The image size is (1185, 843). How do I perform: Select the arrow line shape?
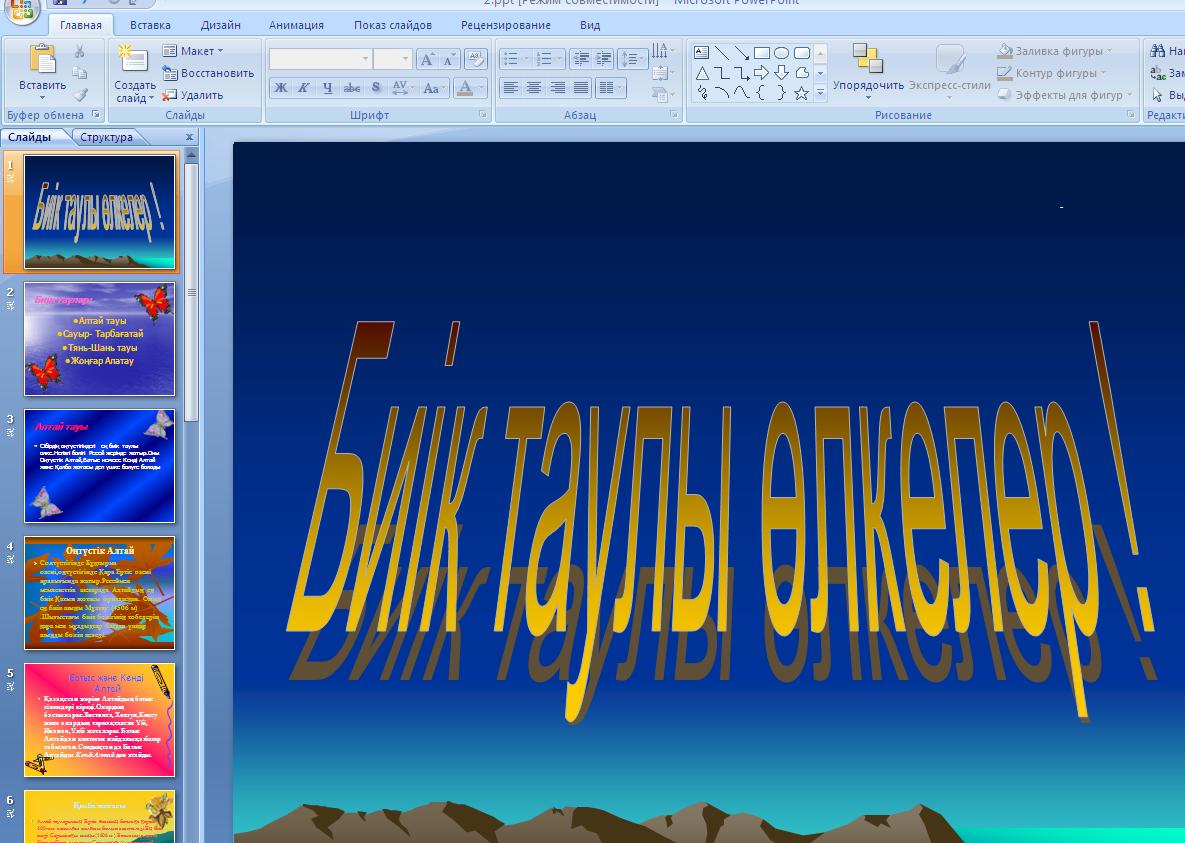(x=741, y=53)
